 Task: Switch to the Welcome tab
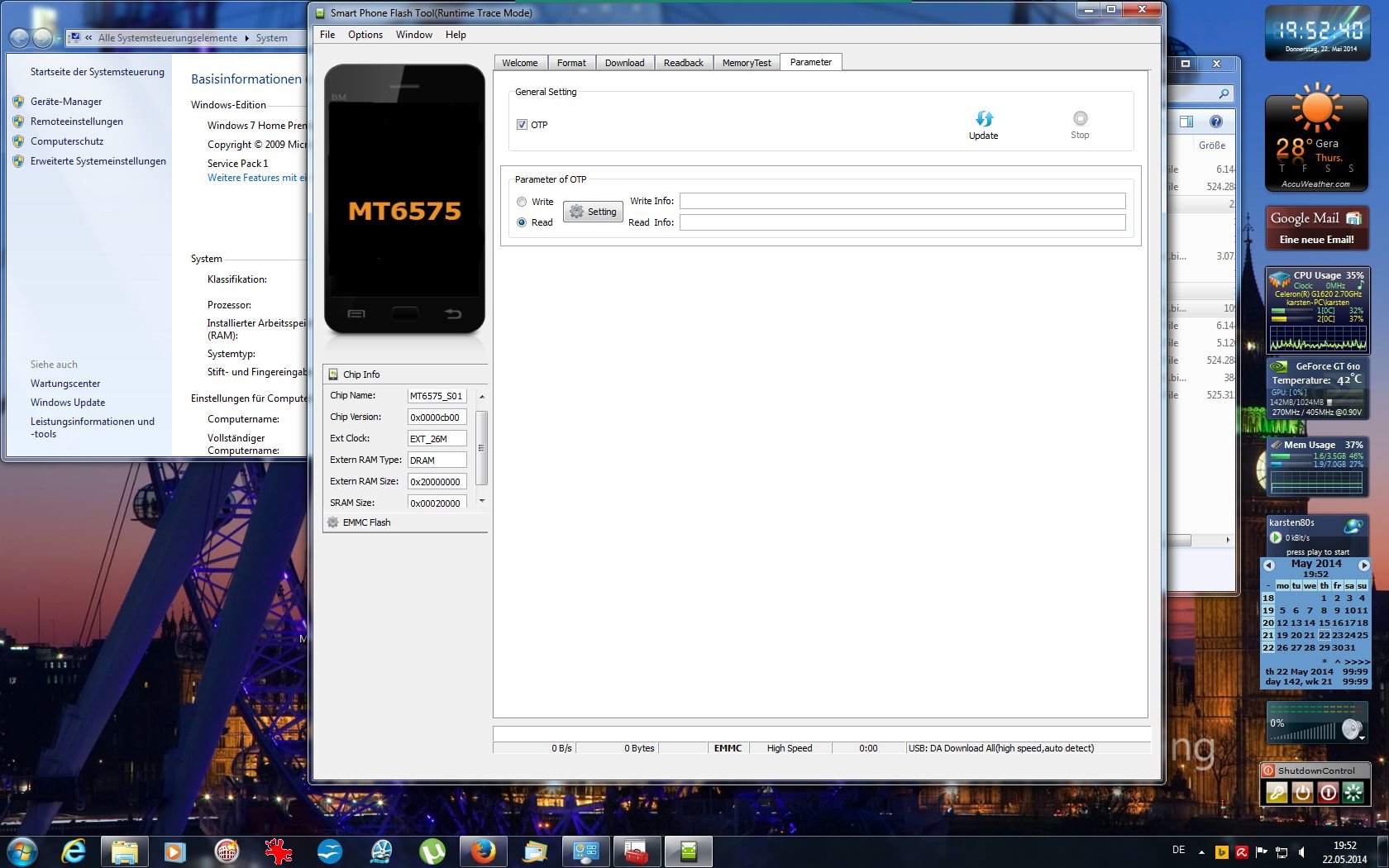coord(520,63)
